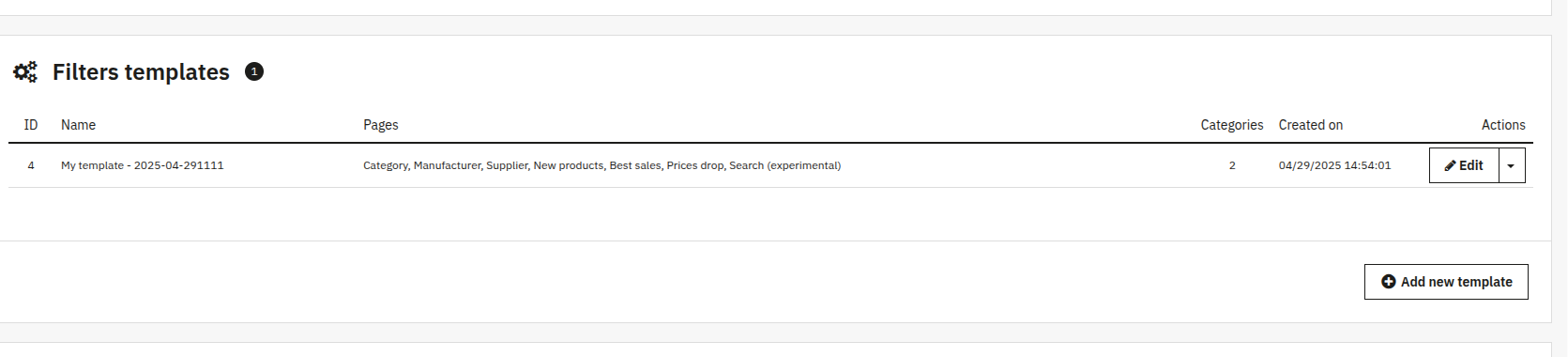Screen dimensions: 1568x357
Task: Click the categories count cell showing 2
Action: 1232,165
